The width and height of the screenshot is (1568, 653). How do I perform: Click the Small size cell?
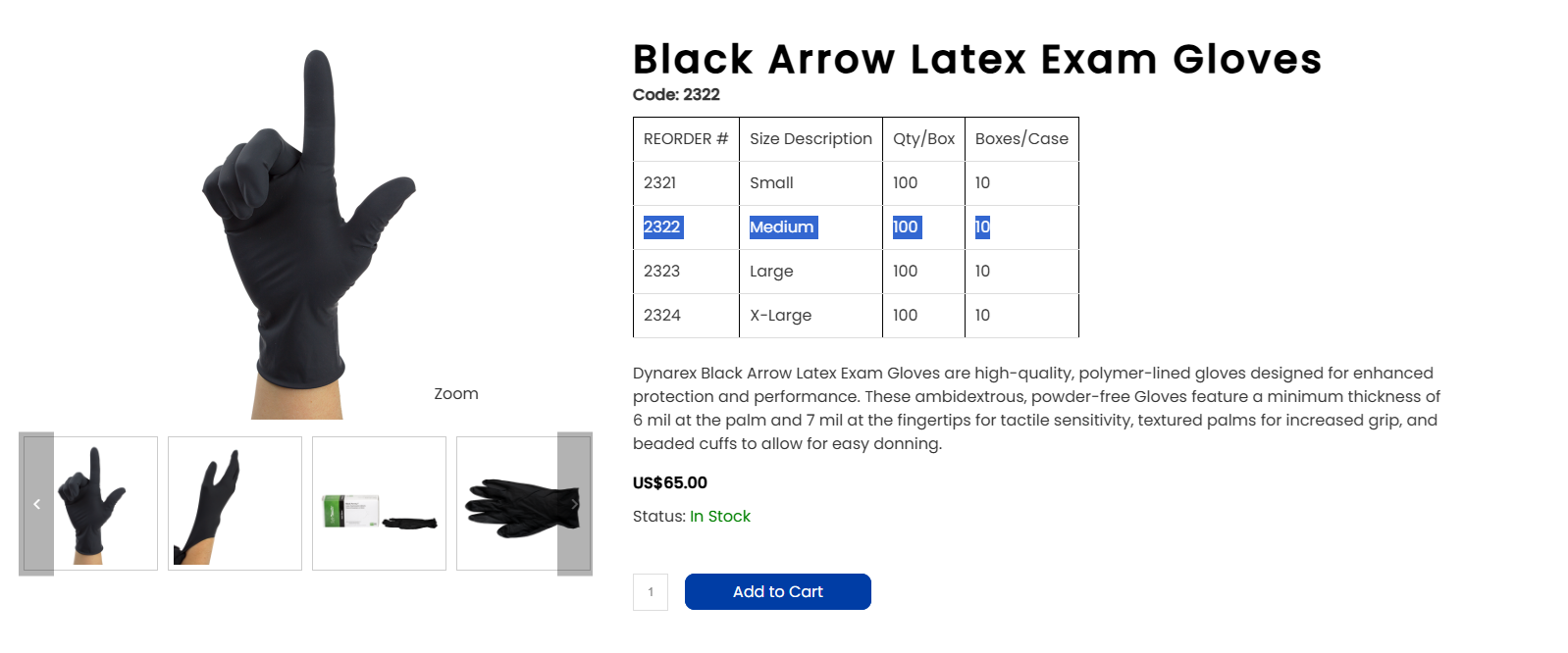[x=771, y=183]
